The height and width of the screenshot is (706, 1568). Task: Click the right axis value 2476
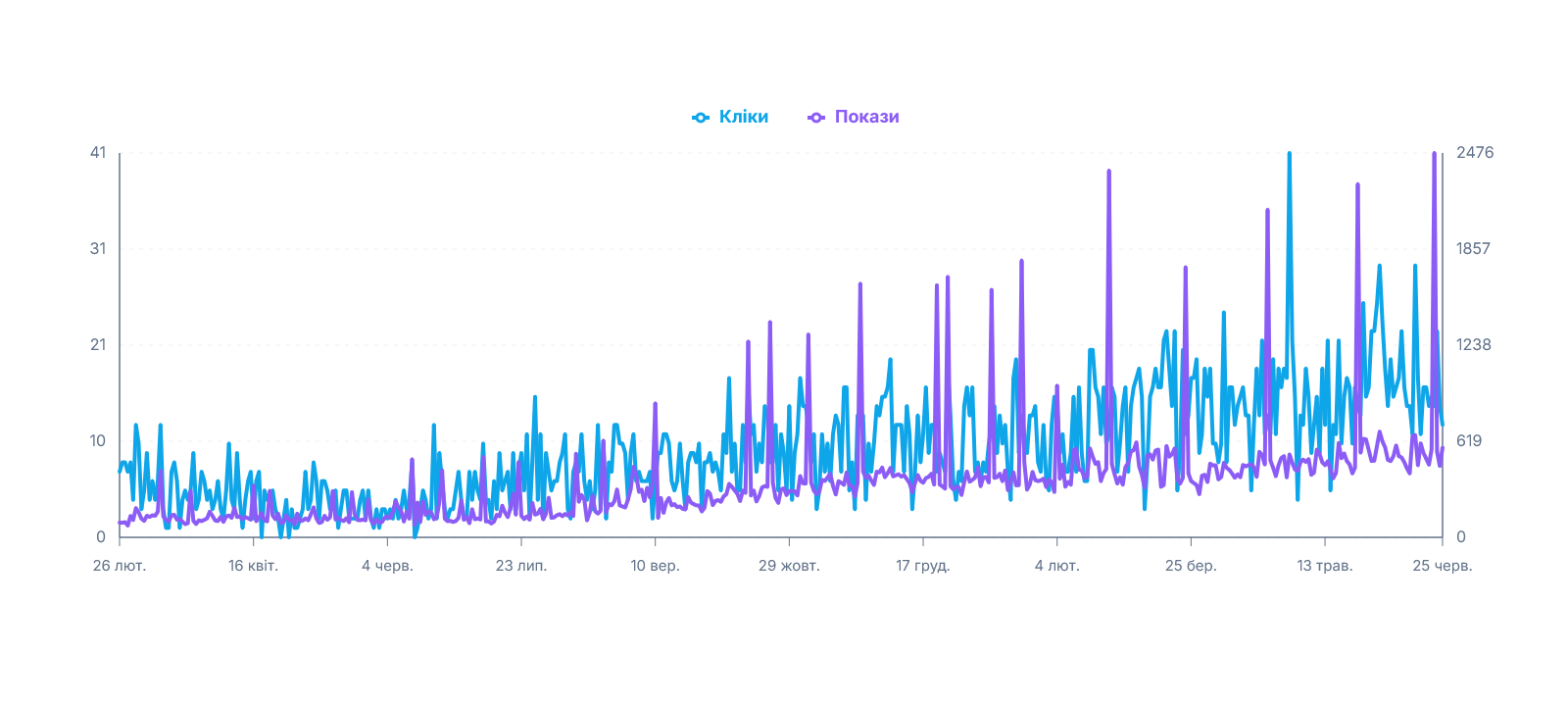(x=1475, y=152)
